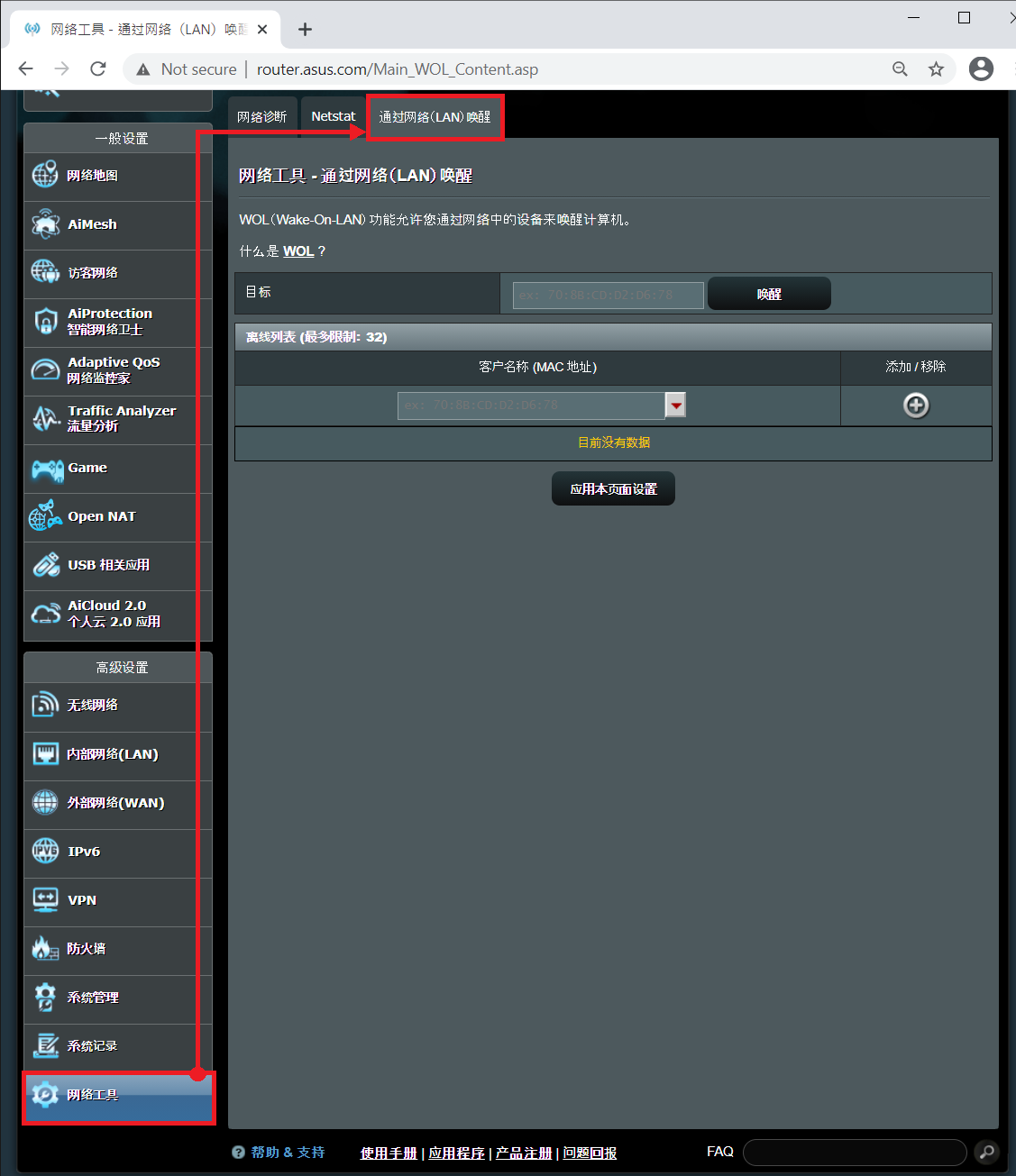The height and width of the screenshot is (1176, 1016).
Task: Open the AiCloud 2.0 cloud icon
Action: tap(45, 614)
